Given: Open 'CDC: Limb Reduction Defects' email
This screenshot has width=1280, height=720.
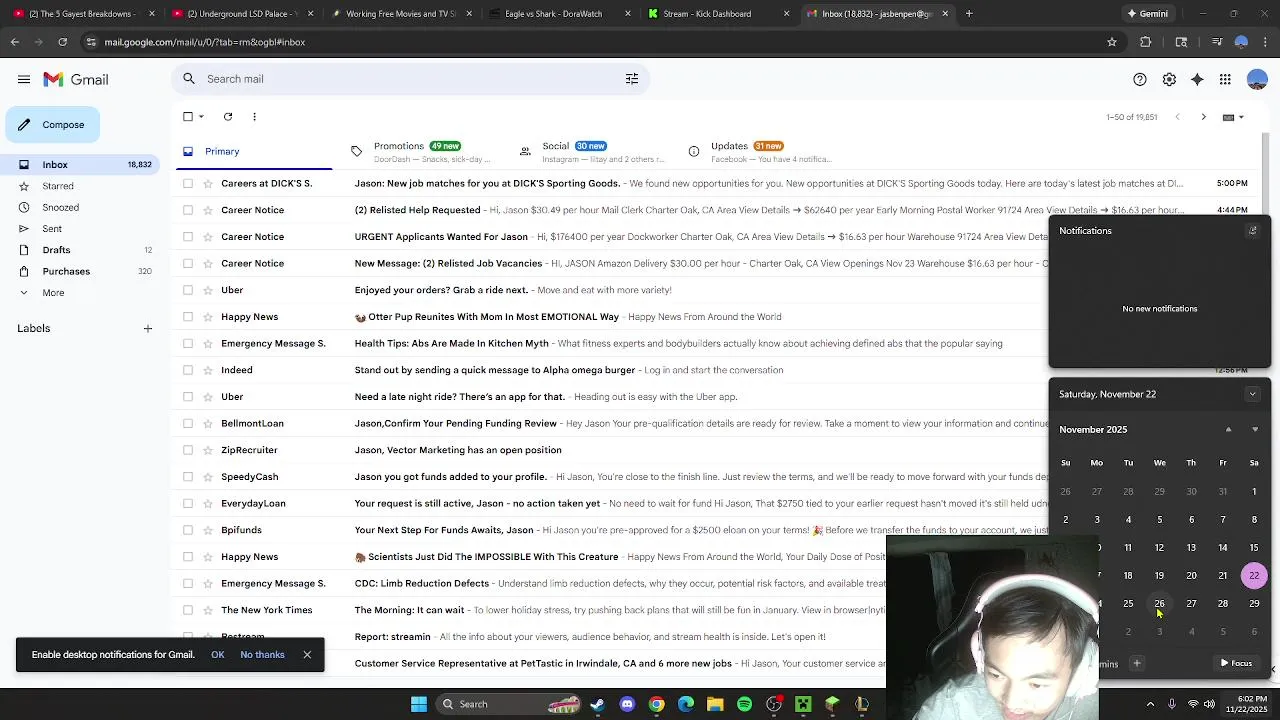Looking at the screenshot, I should click(422, 584).
